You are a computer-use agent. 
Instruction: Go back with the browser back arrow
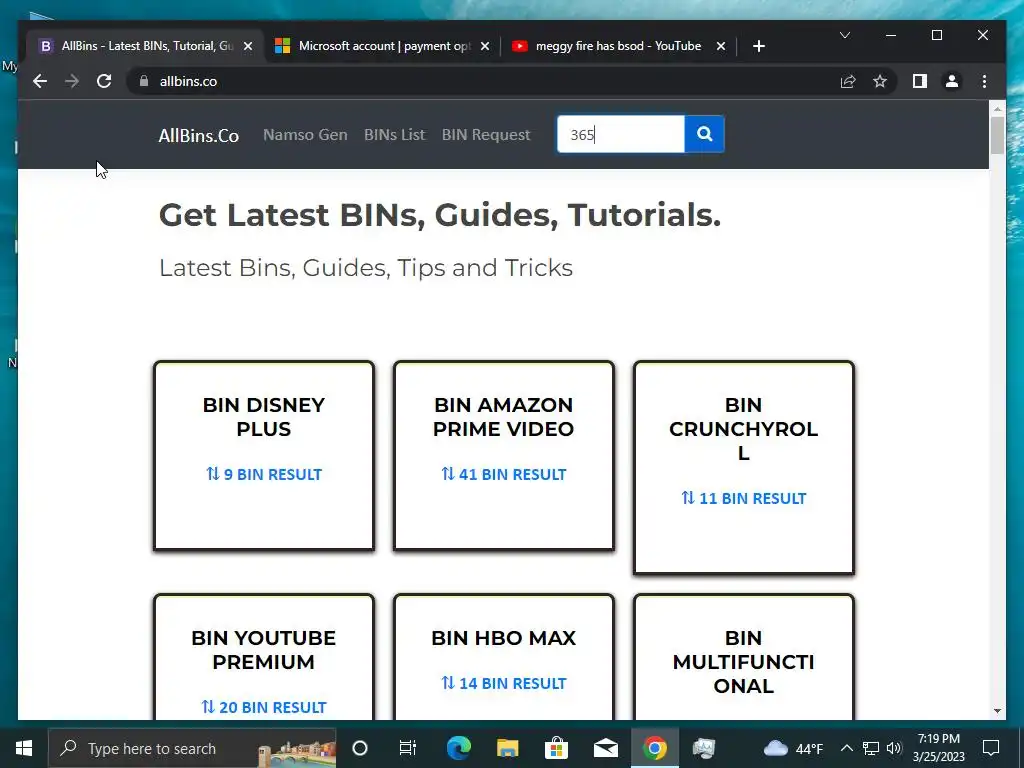click(40, 81)
